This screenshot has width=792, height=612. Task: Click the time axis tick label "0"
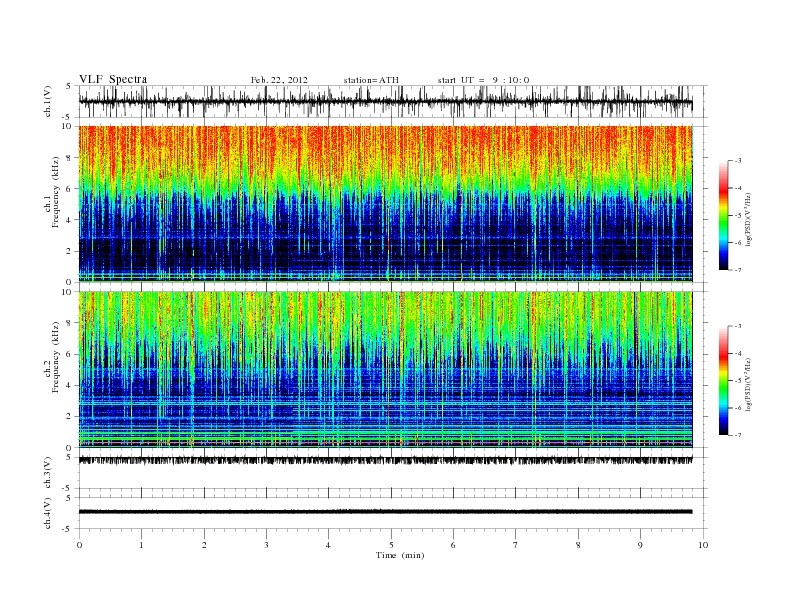[x=79, y=545]
